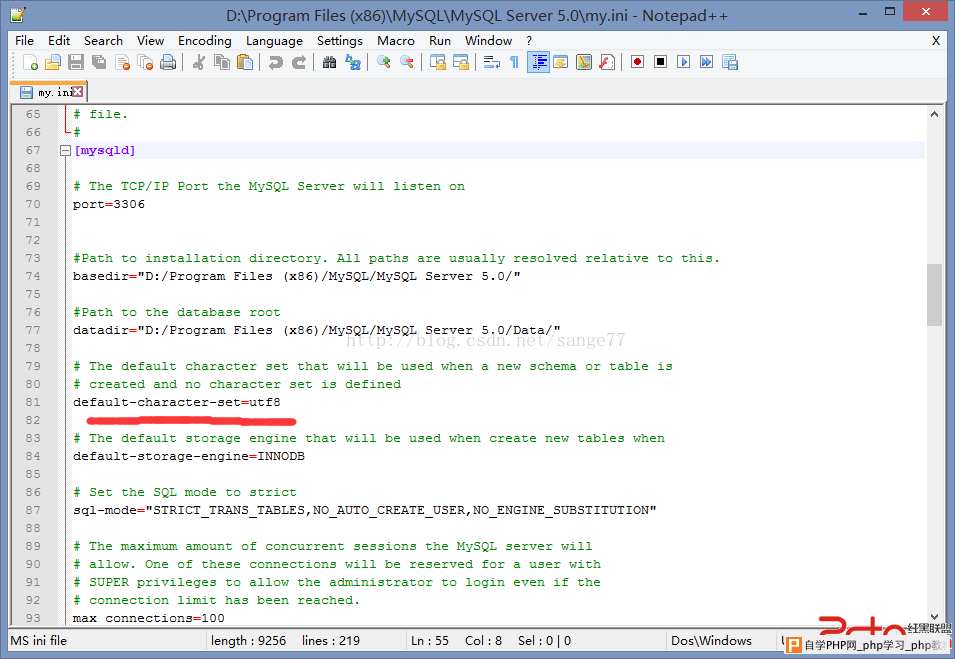Click the default-storage-engine=INNODB line
955x659 pixels.
point(189,456)
